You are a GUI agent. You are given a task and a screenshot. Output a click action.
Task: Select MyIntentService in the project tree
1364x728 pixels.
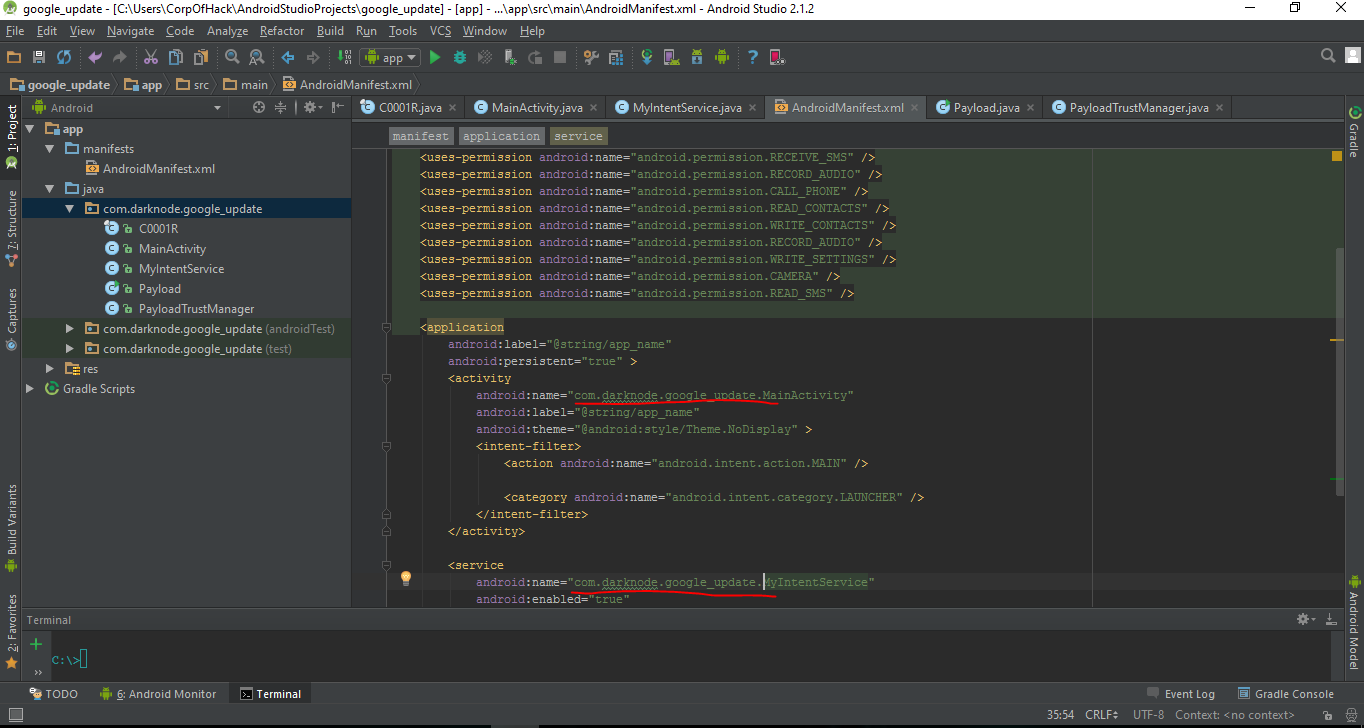181,269
